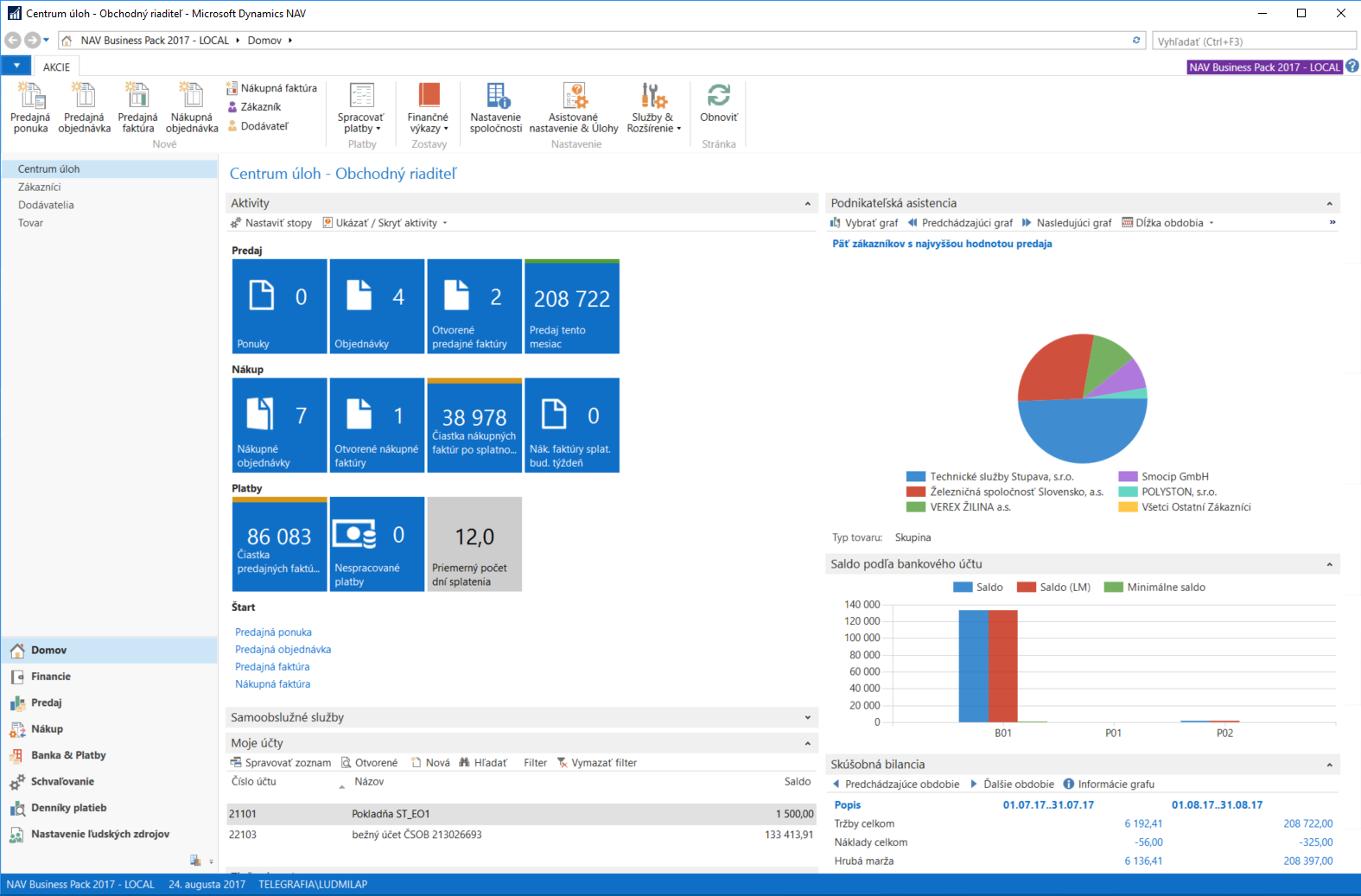The height and width of the screenshot is (896, 1361).
Task: Click Predajná faktúra ribbon icon
Action: 137,107
